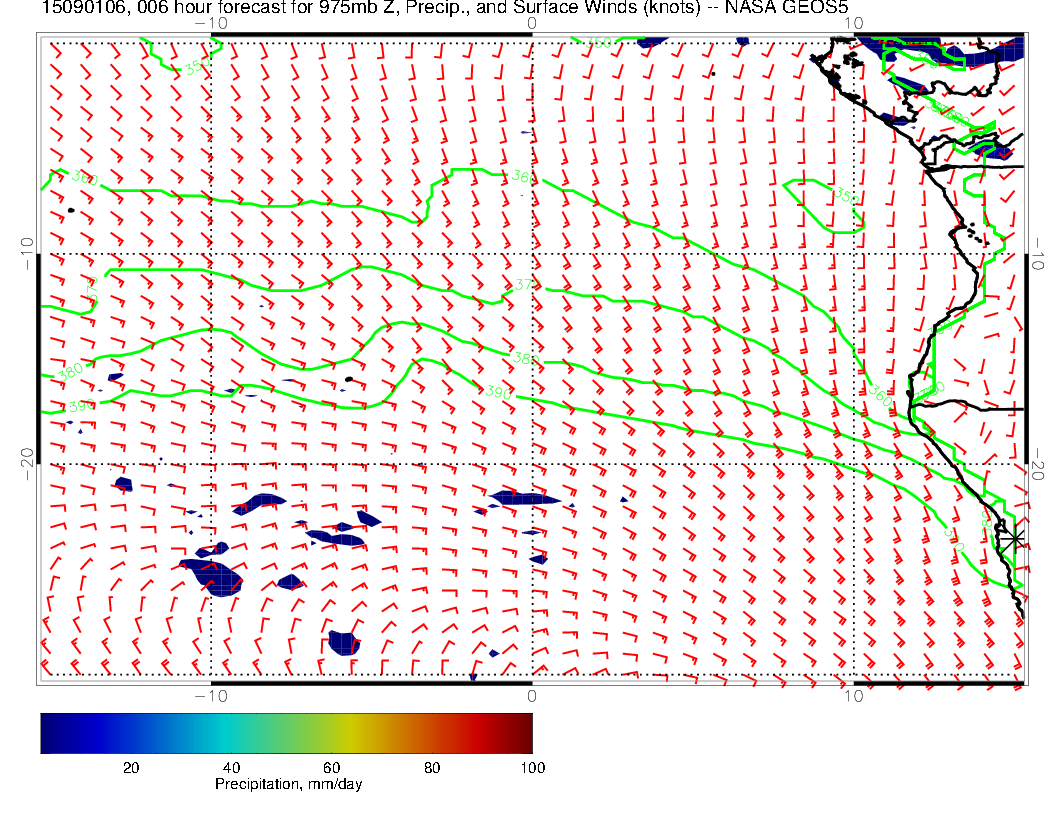Click the dark red end of colorbar
The image size is (1056, 816).
[525, 732]
